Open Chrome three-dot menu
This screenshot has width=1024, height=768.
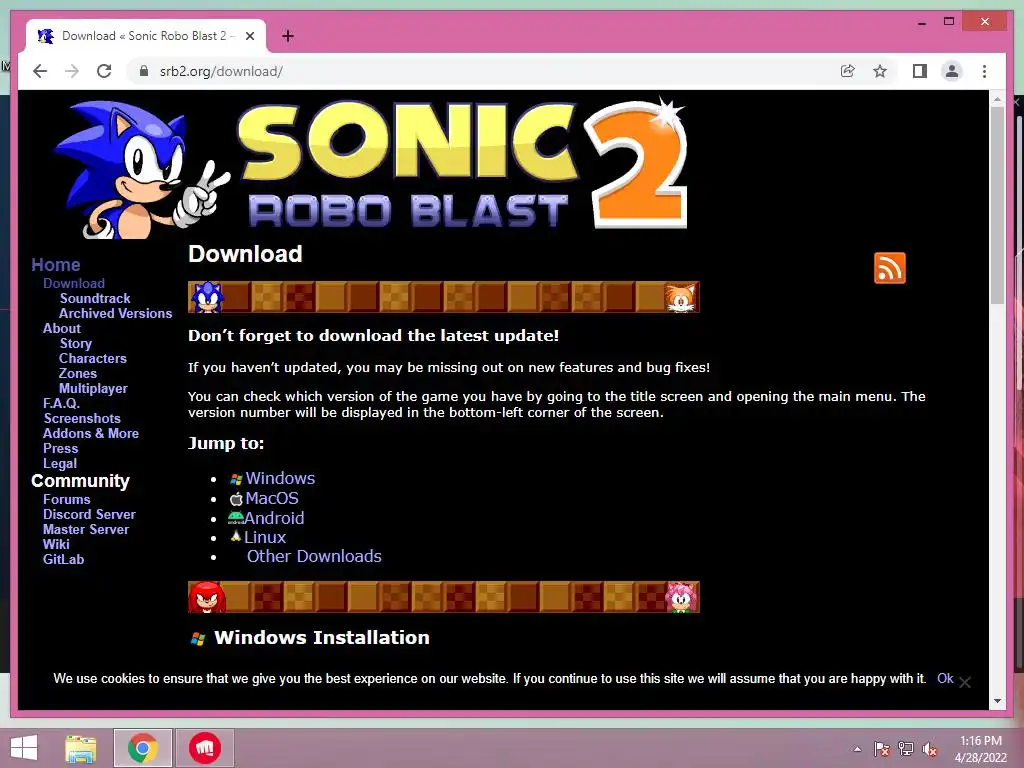[984, 71]
